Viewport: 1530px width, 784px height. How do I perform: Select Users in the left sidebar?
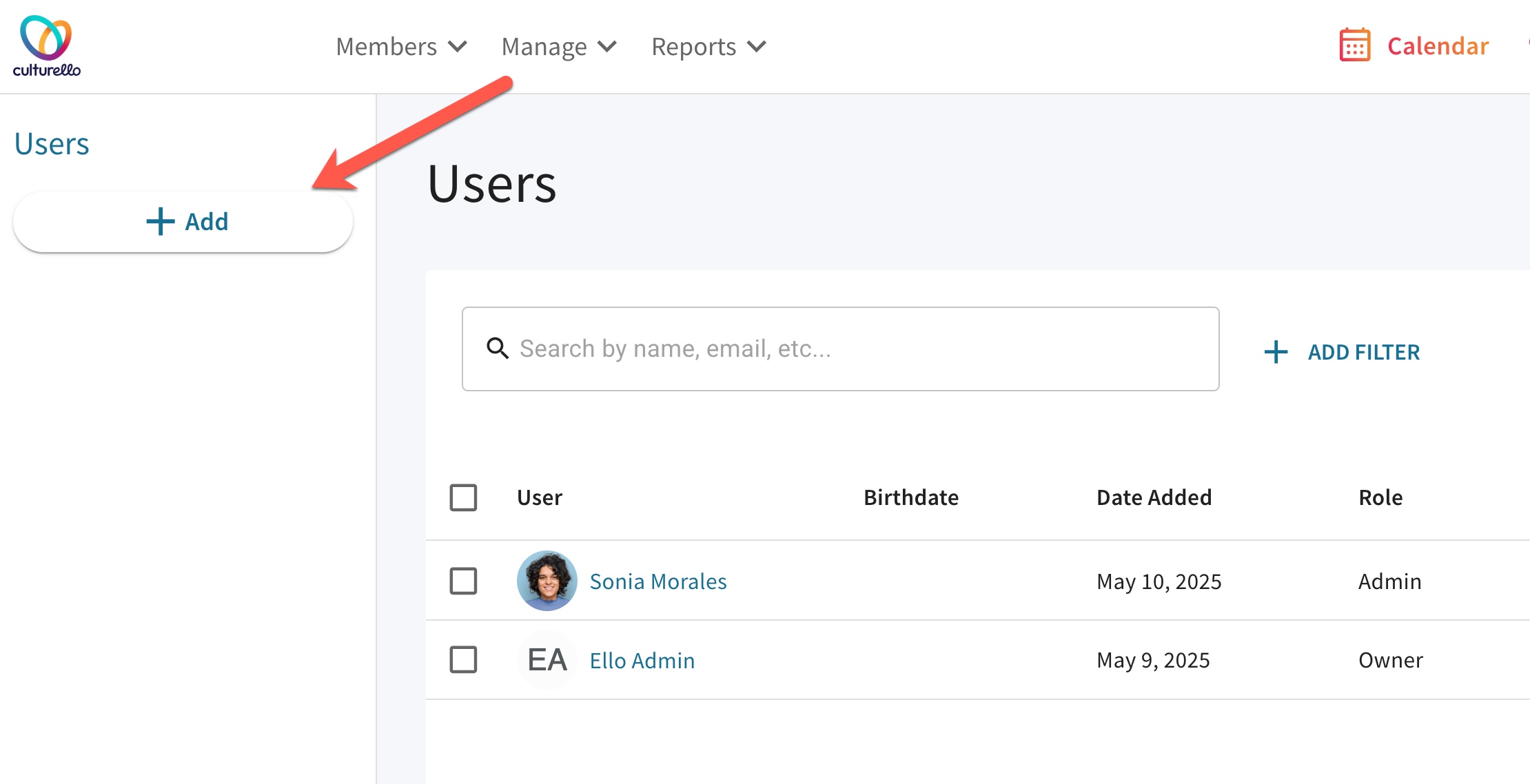52,144
